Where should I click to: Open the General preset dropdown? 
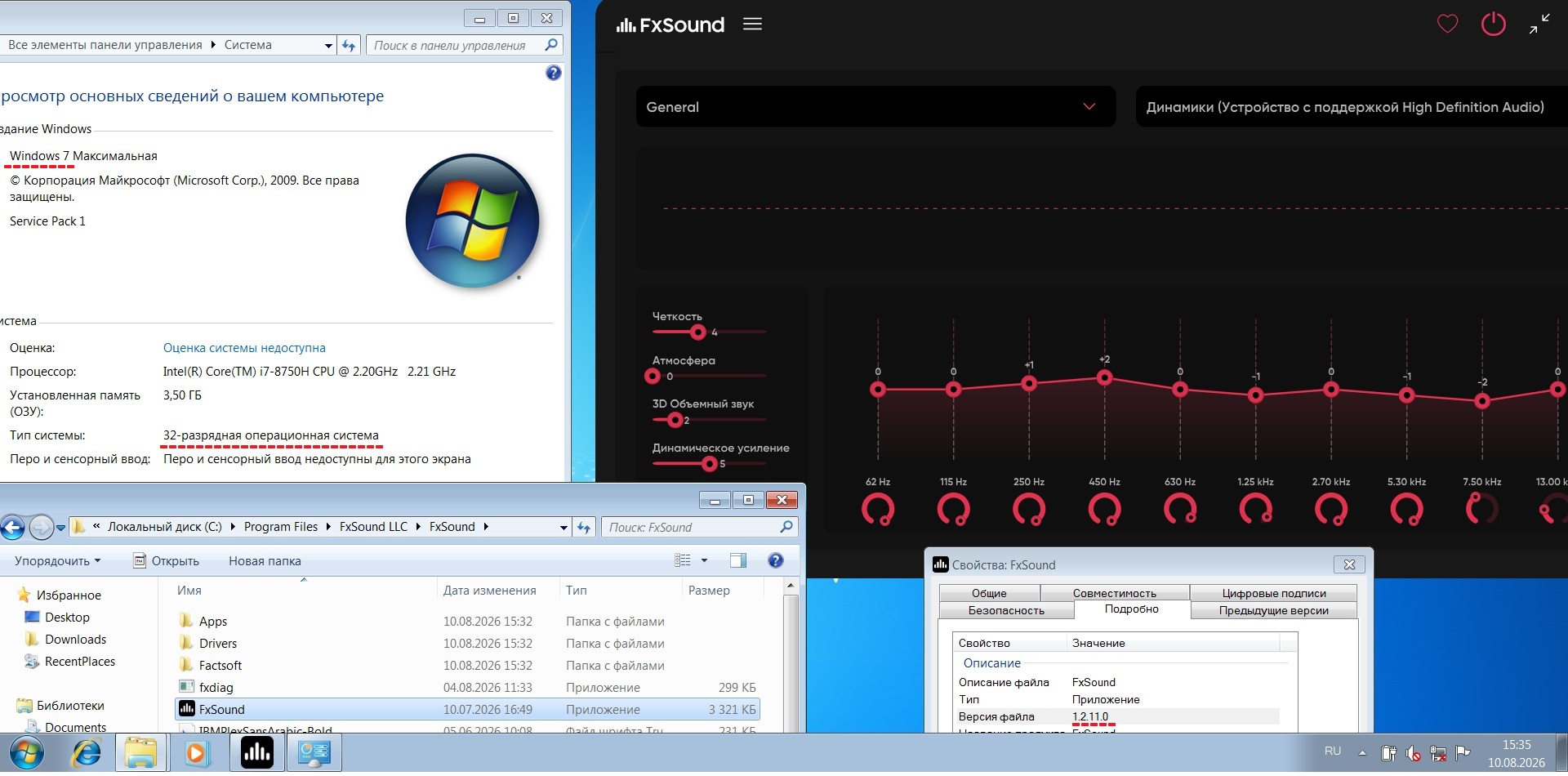tap(875, 107)
